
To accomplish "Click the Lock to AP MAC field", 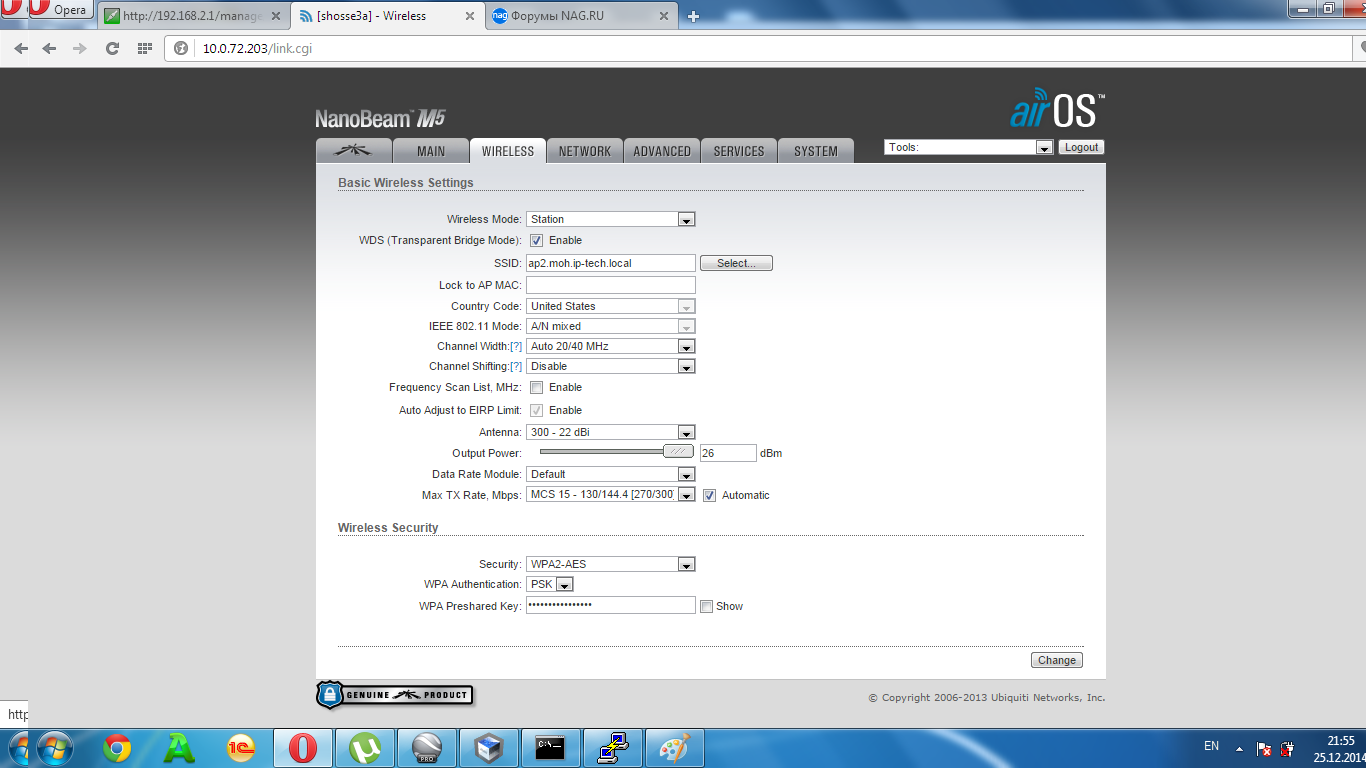I will pos(611,285).
